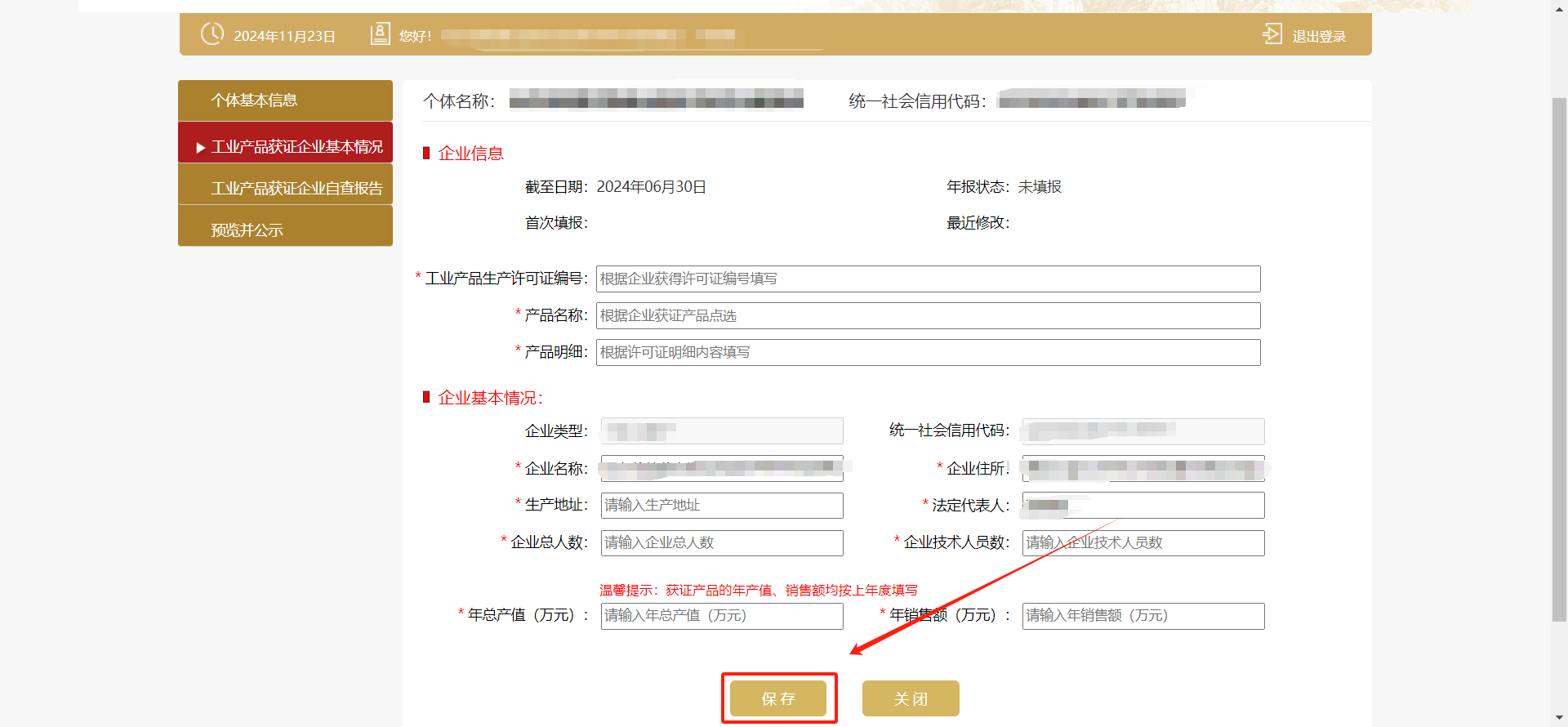Click the vertical page scrollbar

click(x=1559, y=359)
